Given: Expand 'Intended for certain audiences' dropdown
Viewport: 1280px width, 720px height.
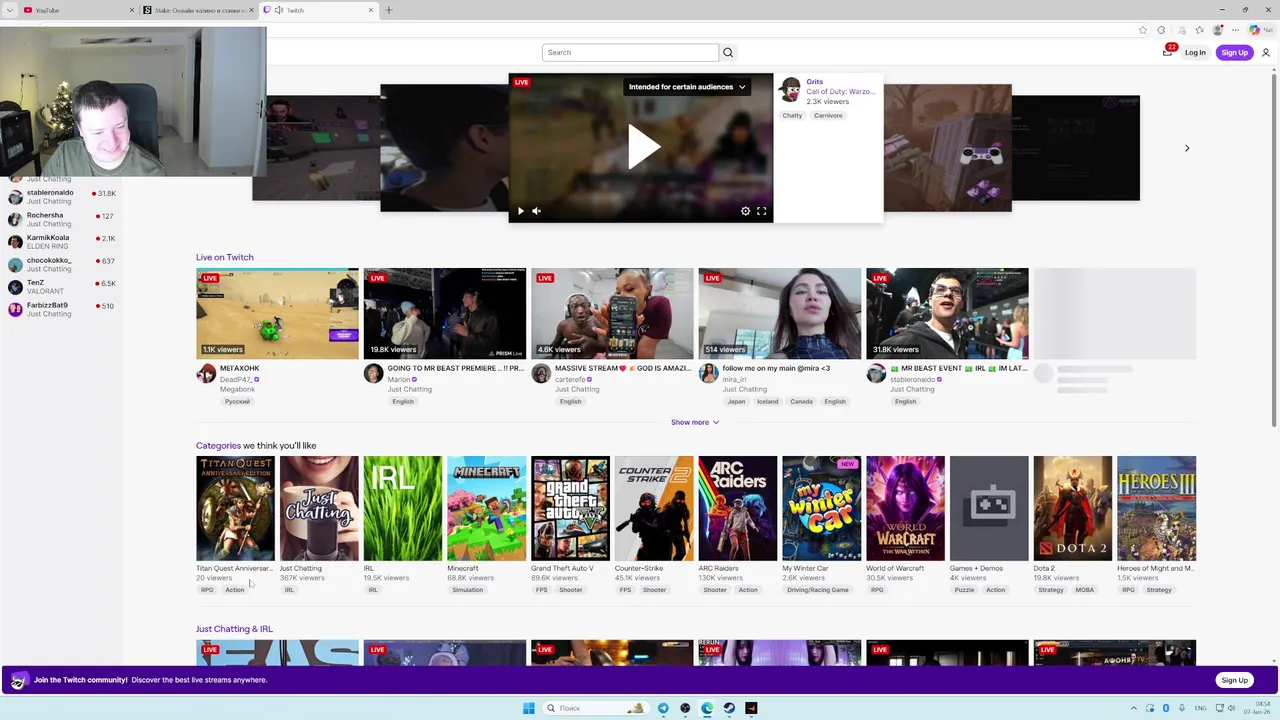Looking at the screenshot, I should point(687,87).
